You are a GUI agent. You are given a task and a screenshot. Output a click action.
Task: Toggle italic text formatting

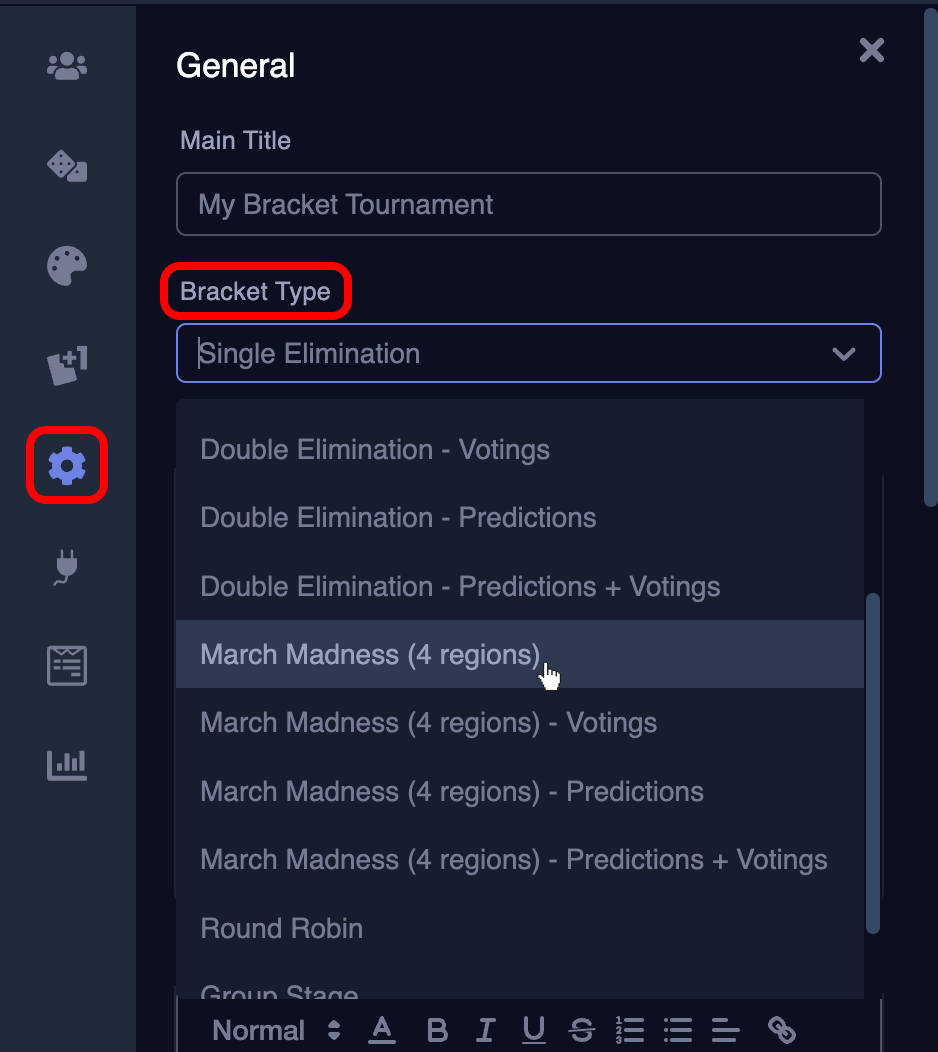click(486, 1030)
